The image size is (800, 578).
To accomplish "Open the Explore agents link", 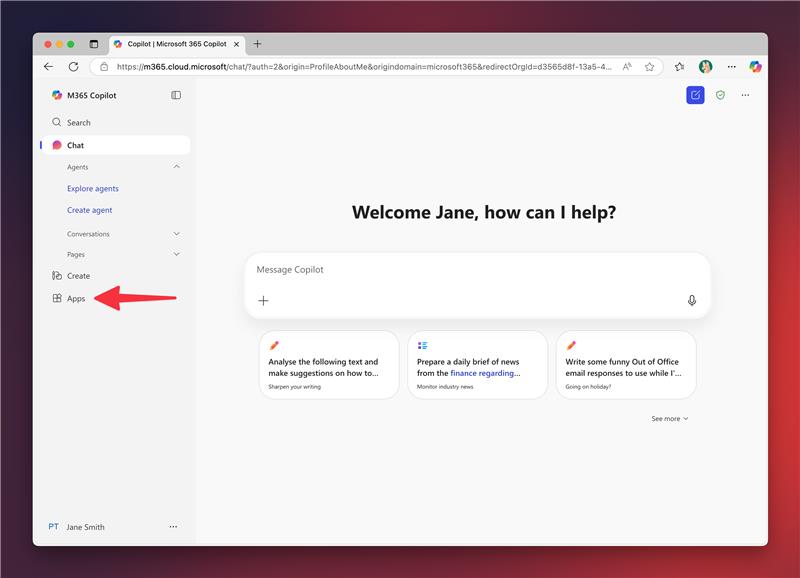I will (x=93, y=189).
